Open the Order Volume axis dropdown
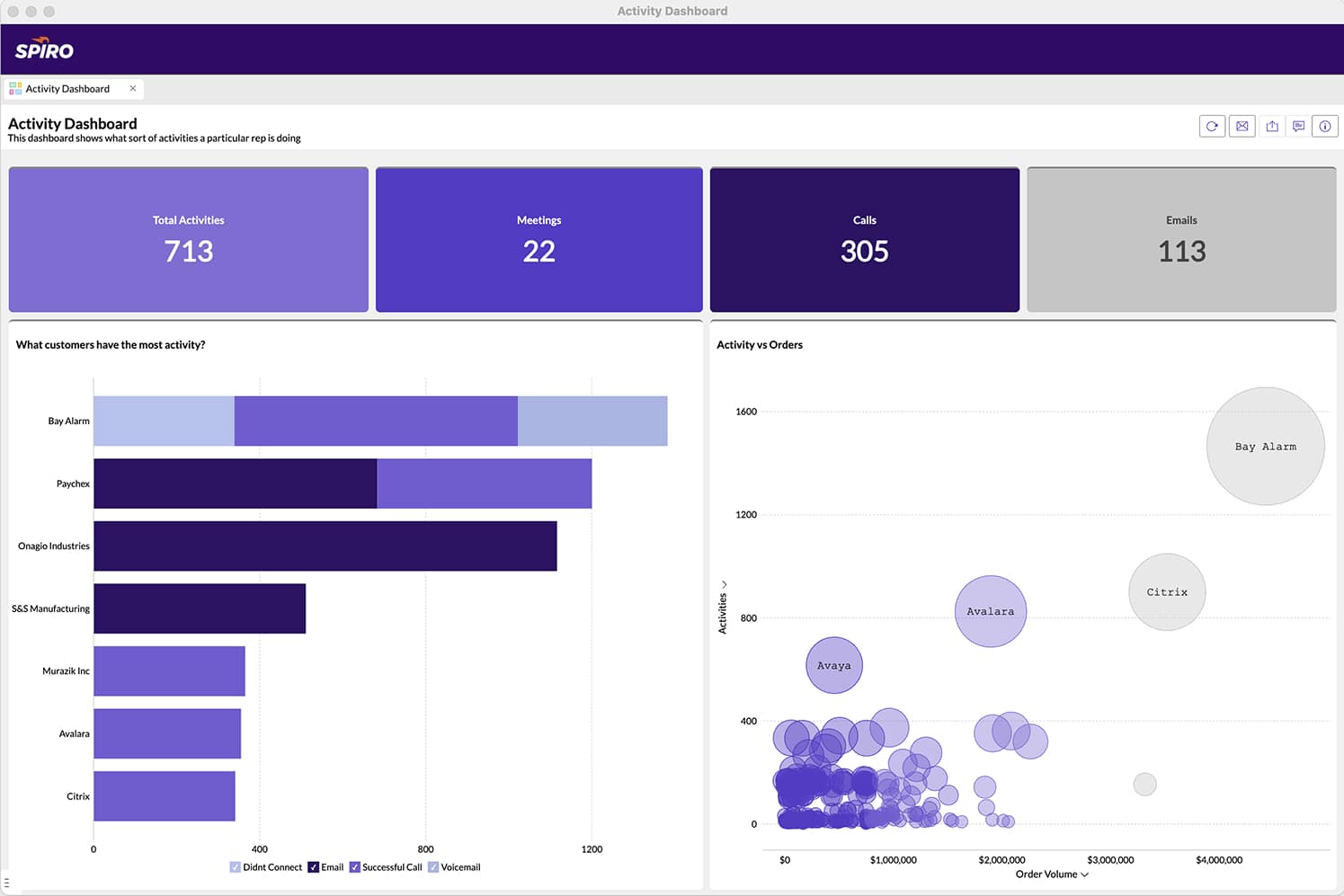This screenshot has width=1344, height=896. pyautogui.click(x=1052, y=874)
